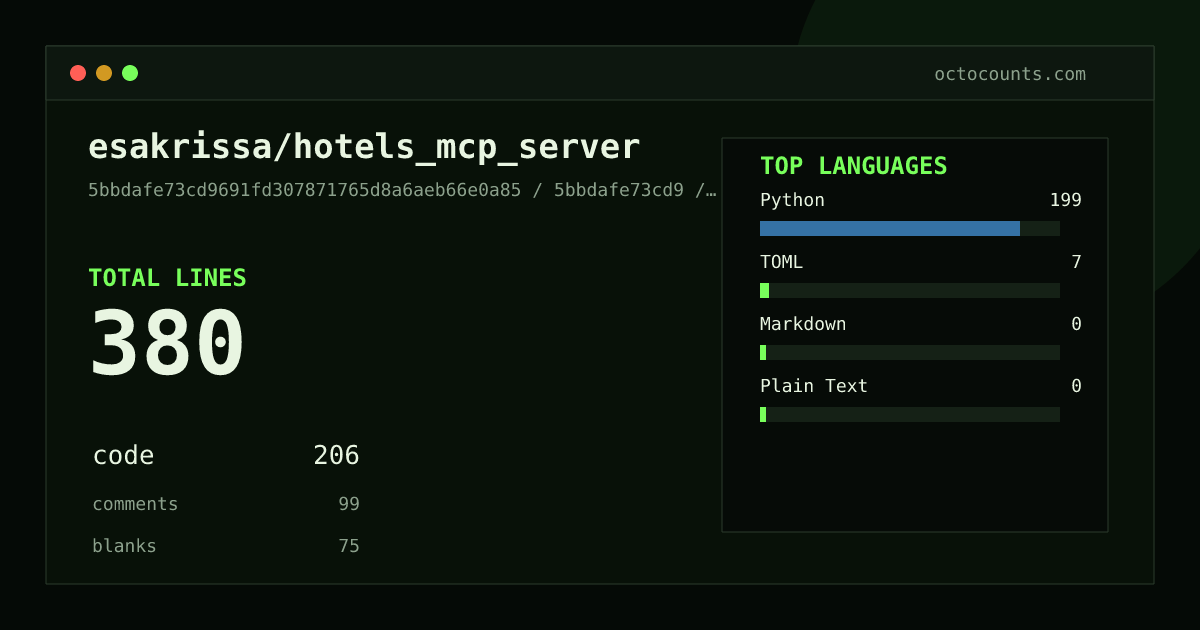Click the green TOML progress bar
The width and height of the screenshot is (1200, 630).
tap(765, 290)
